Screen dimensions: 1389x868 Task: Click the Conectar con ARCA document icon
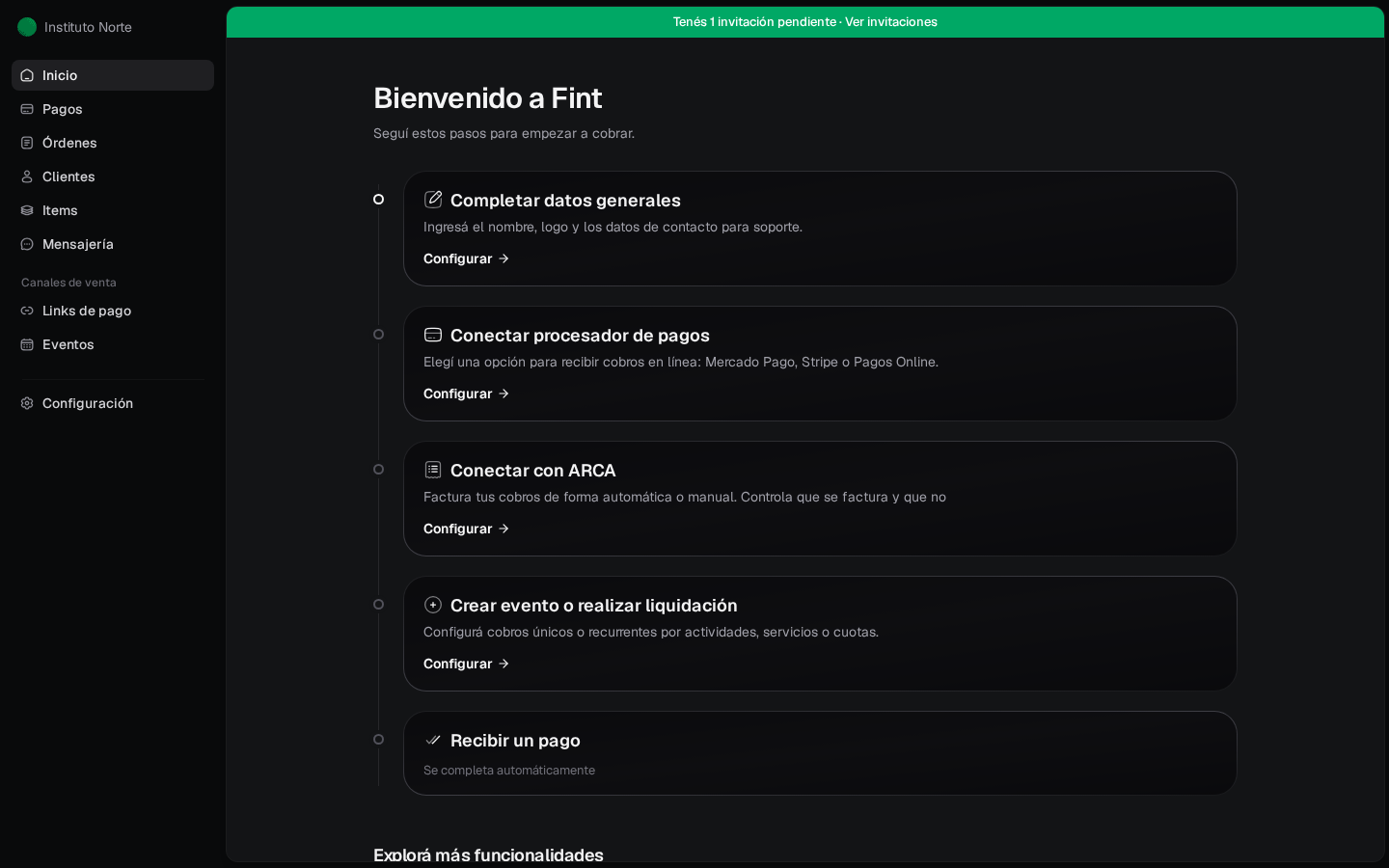(433, 470)
